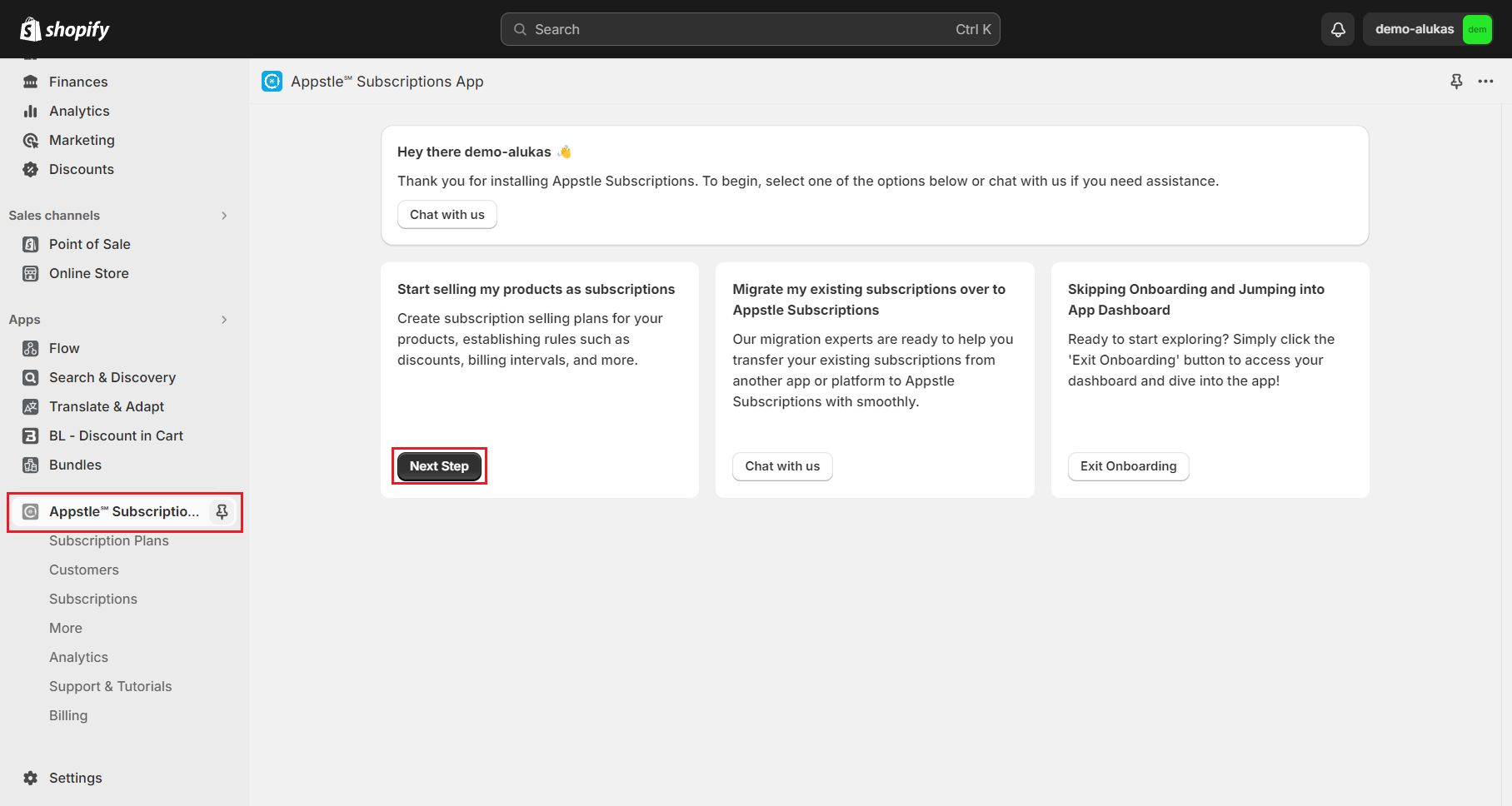Click the Appstle sidebar app icon
Screen dimensions: 1512x806
(31, 511)
